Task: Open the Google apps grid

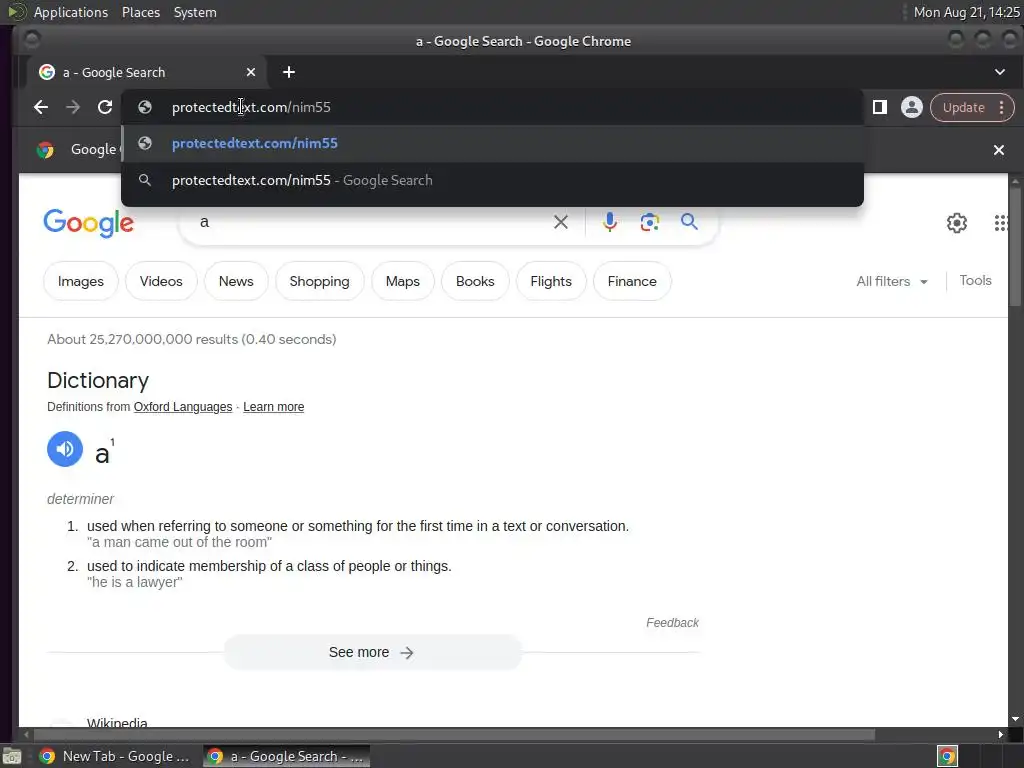Action: point(1000,223)
